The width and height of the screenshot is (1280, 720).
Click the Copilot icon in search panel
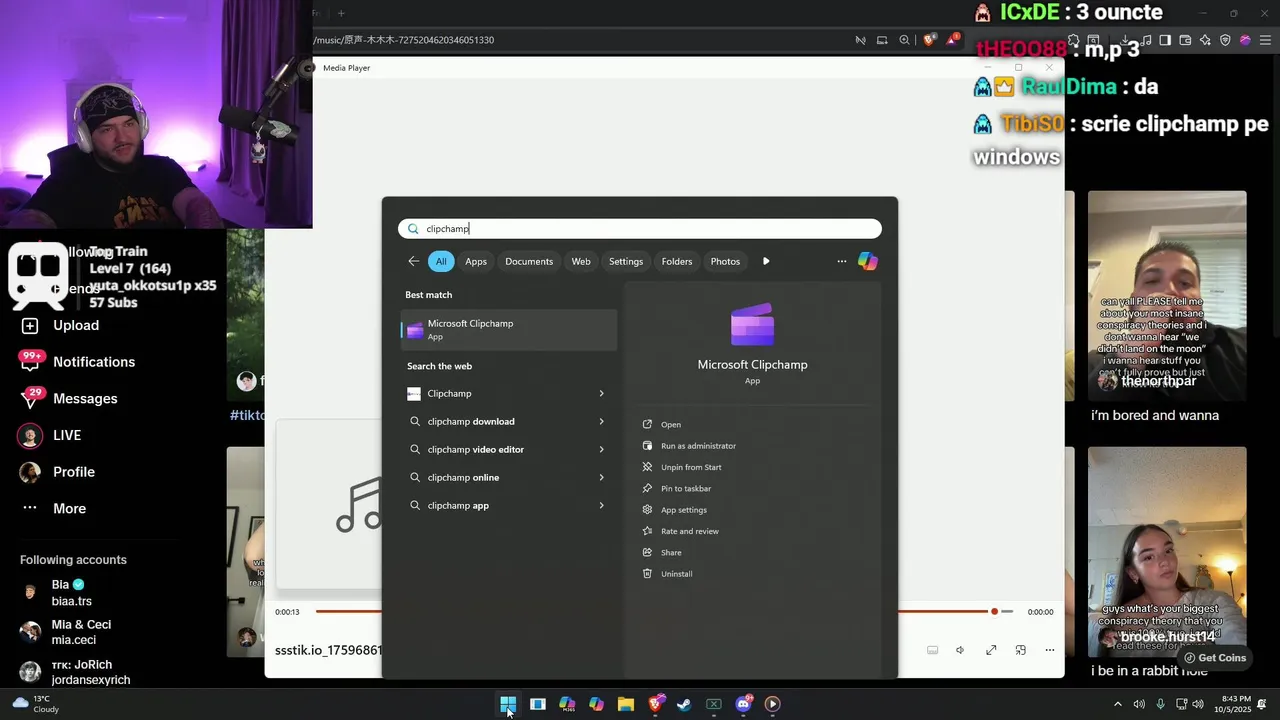pyautogui.click(x=867, y=261)
